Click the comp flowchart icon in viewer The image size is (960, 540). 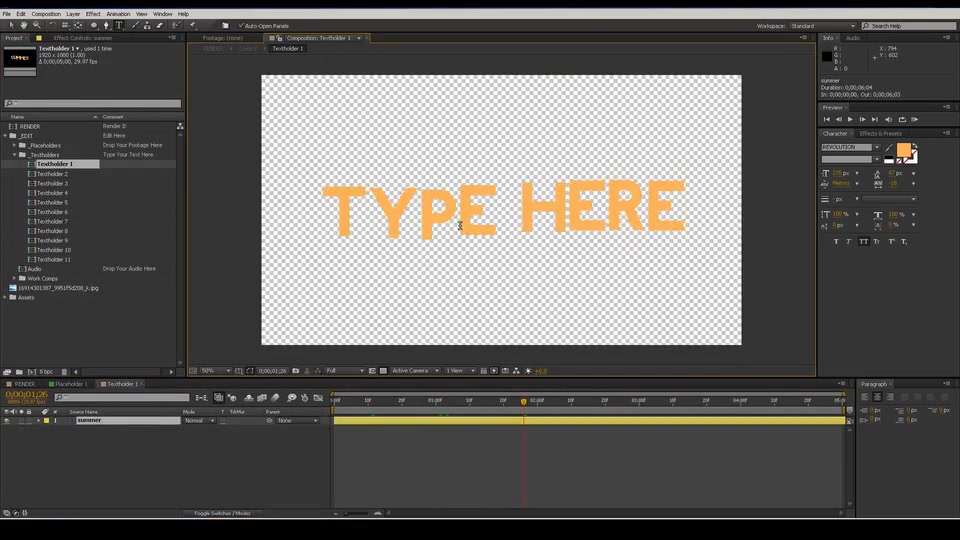pyautogui.click(x=517, y=370)
